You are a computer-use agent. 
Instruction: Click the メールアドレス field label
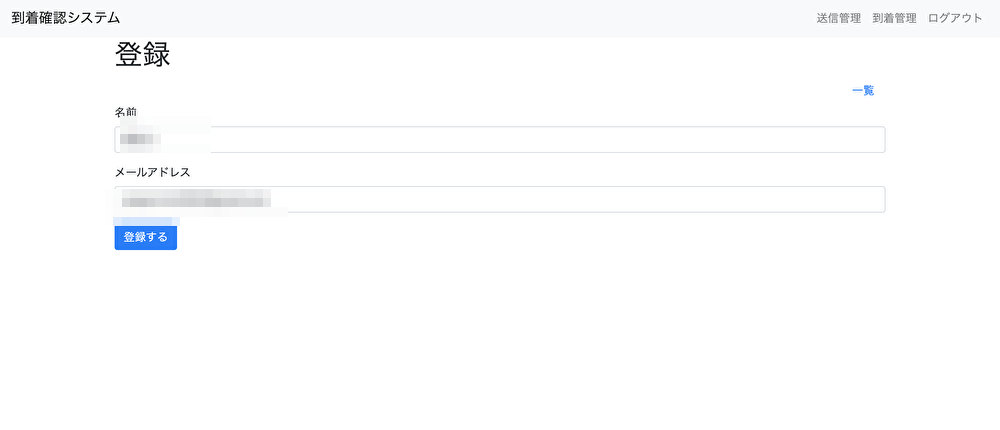(152, 172)
